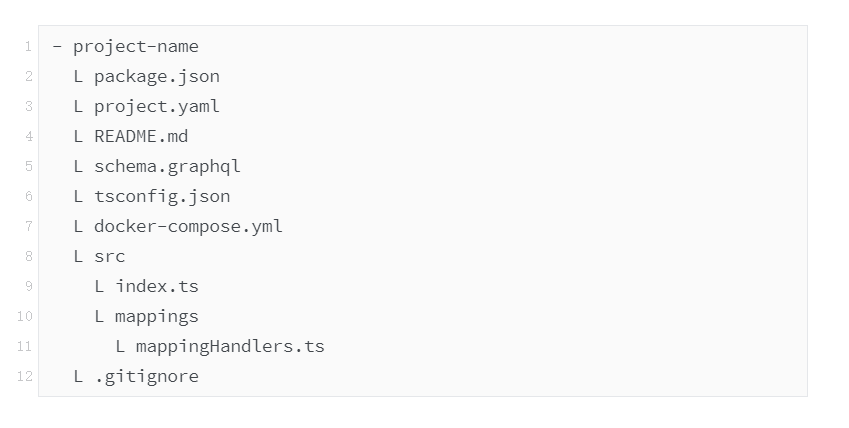The height and width of the screenshot is (428, 849).
Task: Select the README.md entry
Action: (x=141, y=136)
